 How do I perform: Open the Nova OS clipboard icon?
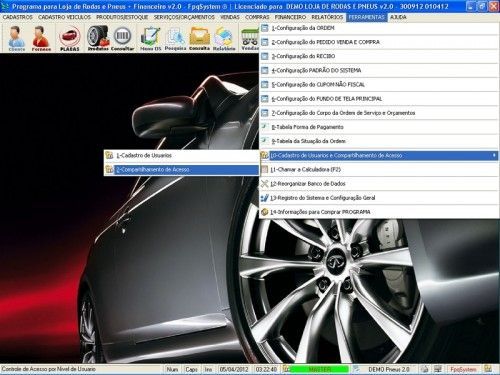point(150,38)
